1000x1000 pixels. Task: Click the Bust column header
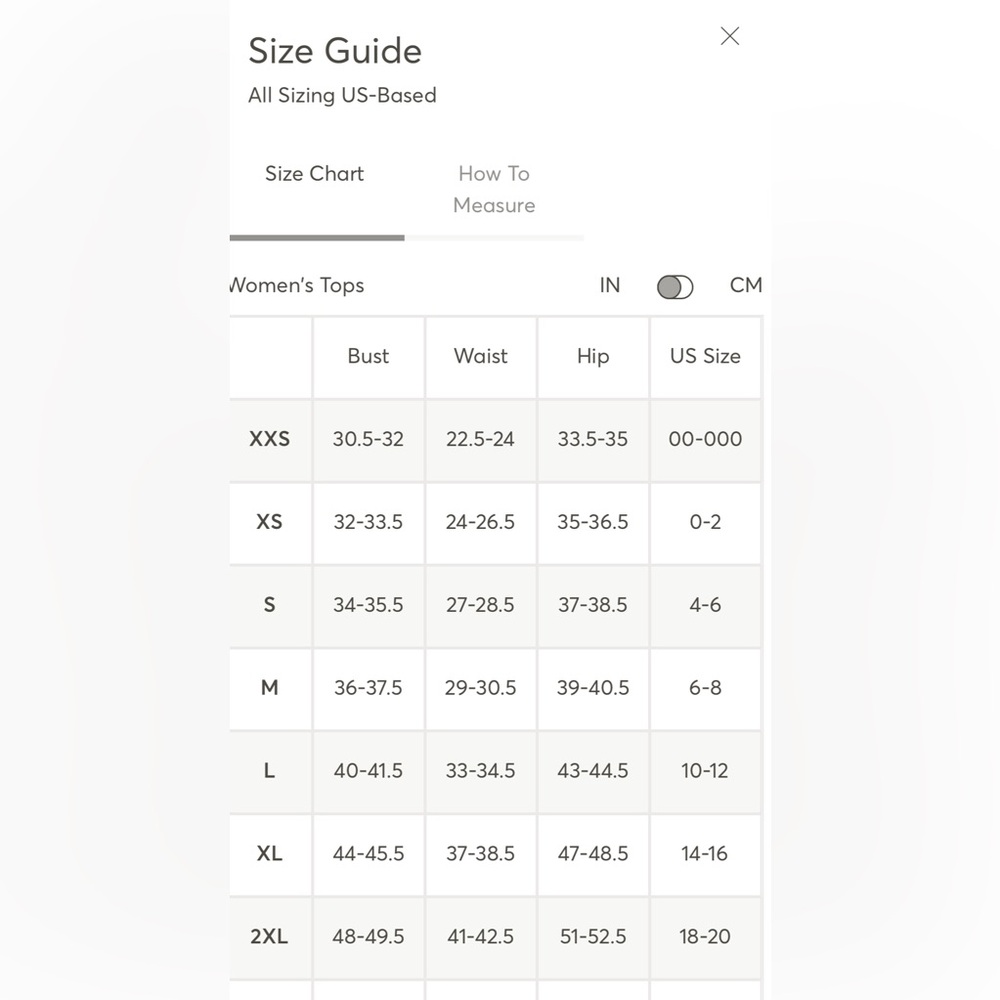tap(368, 356)
